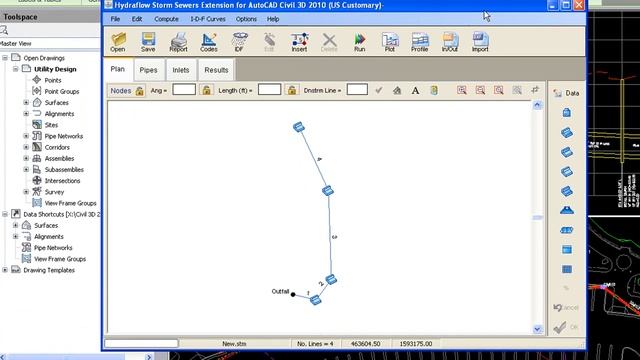The height and width of the screenshot is (360, 640).
Task: Expand the Survey node
Action: pyautogui.click(x=26, y=191)
